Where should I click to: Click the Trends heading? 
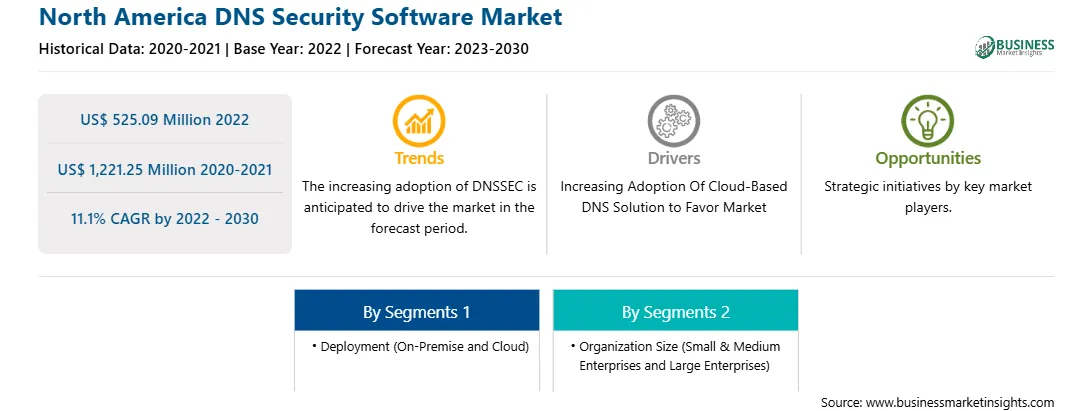coord(419,159)
